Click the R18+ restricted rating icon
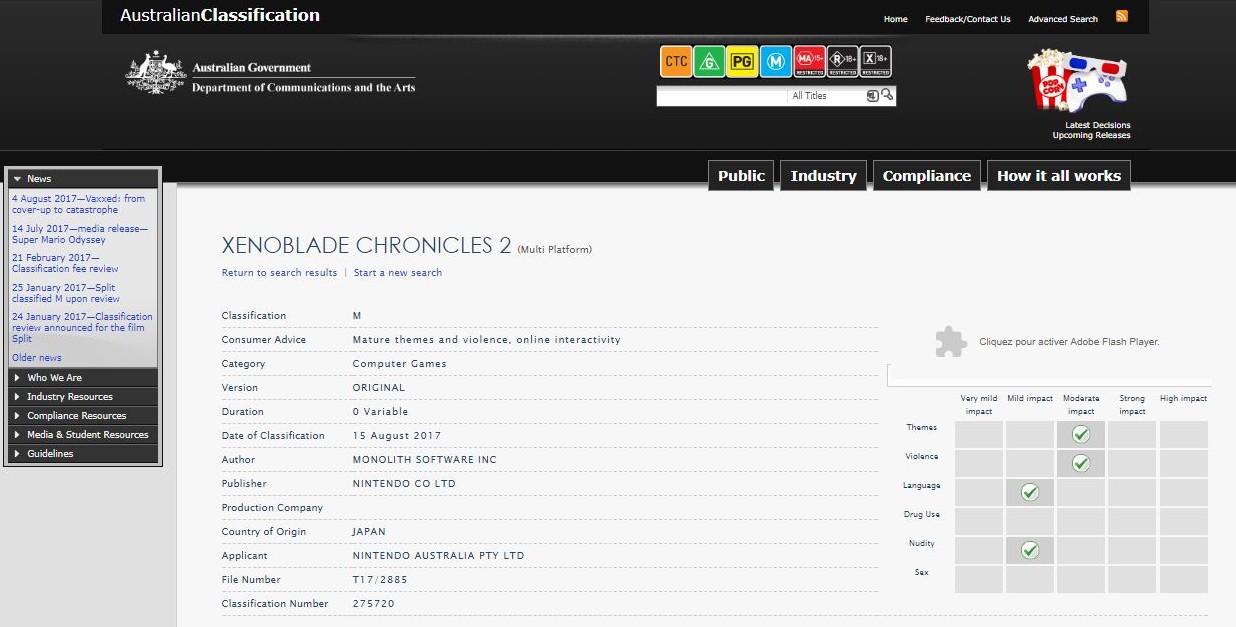The width and height of the screenshot is (1236, 627). (x=842, y=62)
